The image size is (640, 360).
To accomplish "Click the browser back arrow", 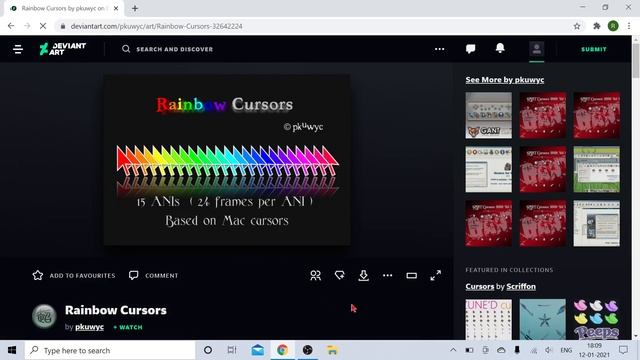I will click(x=11, y=26).
